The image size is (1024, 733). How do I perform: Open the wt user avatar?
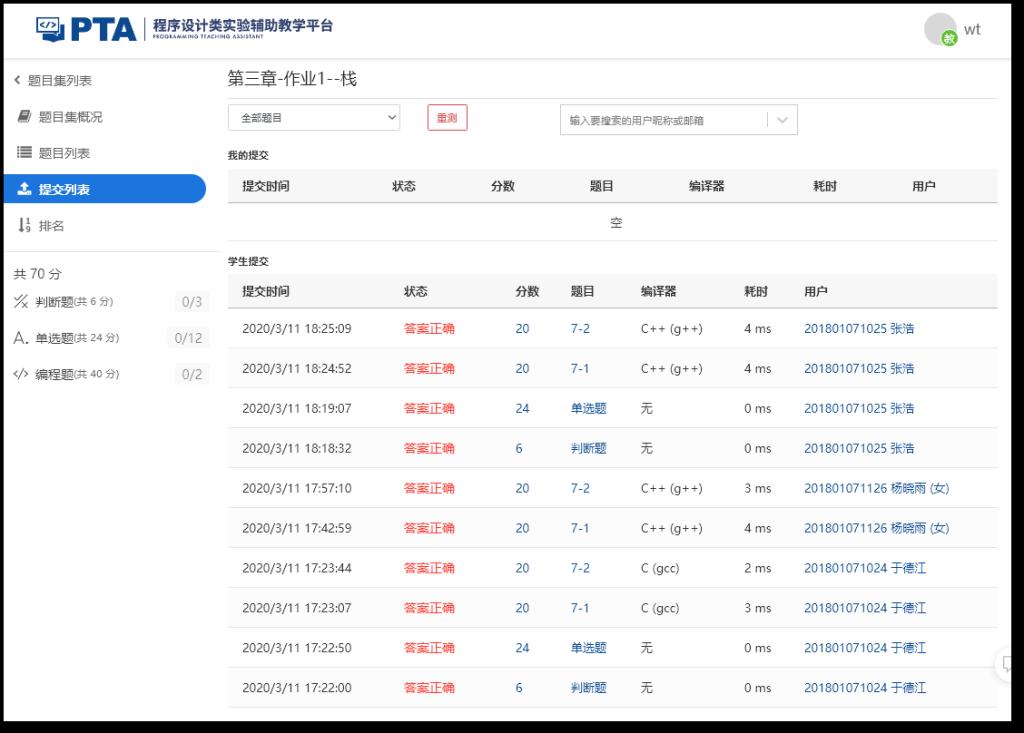[x=940, y=30]
